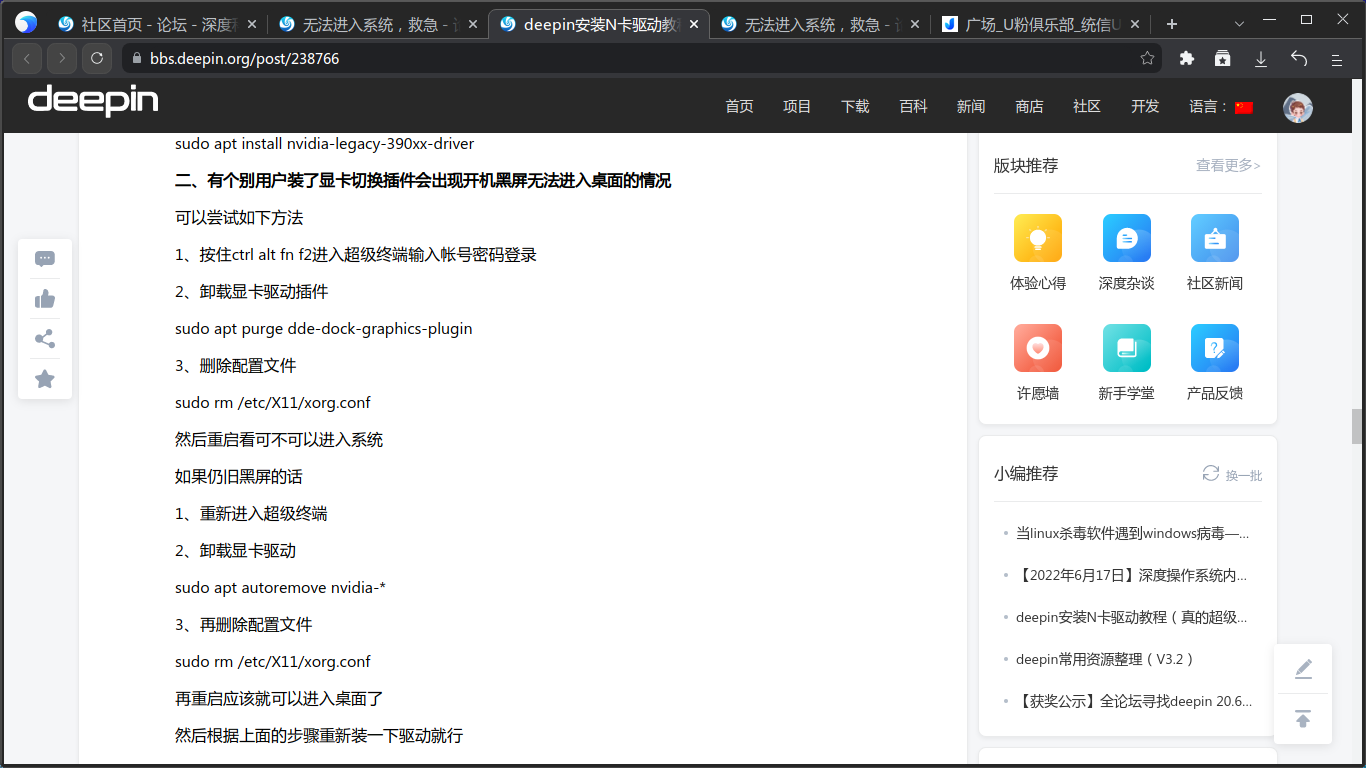The image size is (1366, 768).
Task: Open recommended link deepin安装N卡驱动教程（真的超级
Action: 1132,617
